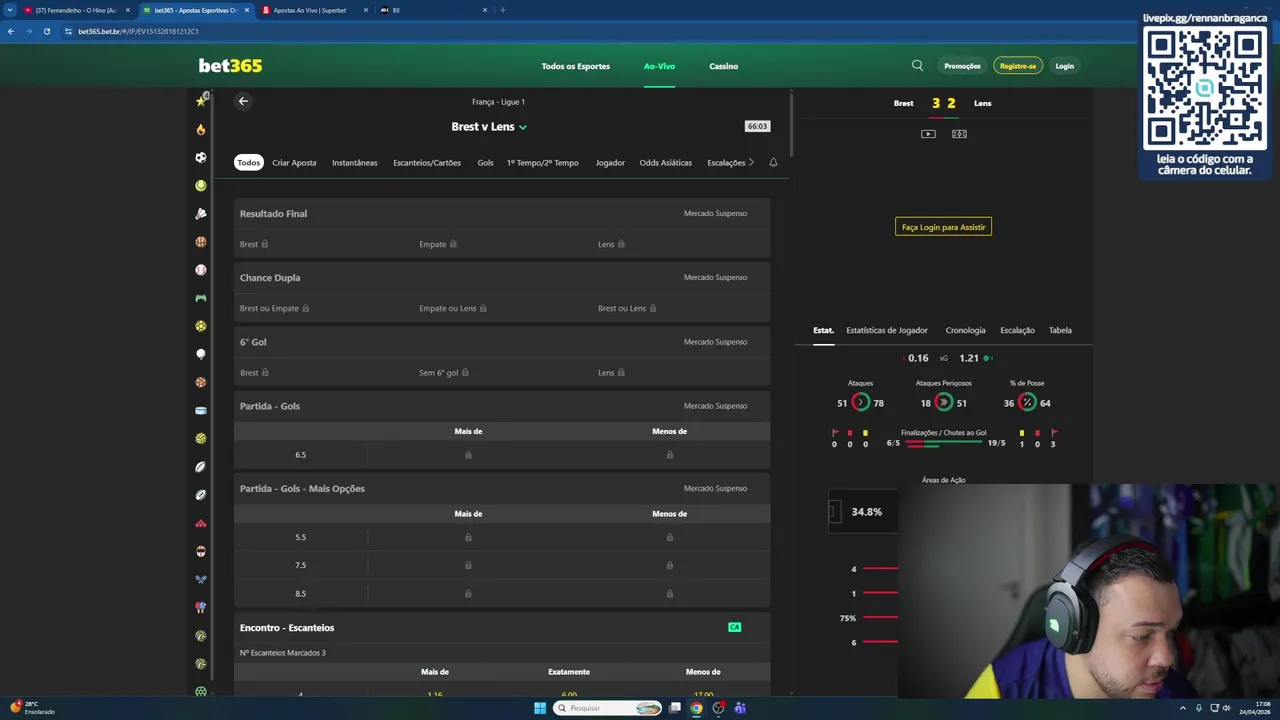
Task: Click Windows taskbar Pesquisar search box
Action: (x=608, y=708)
